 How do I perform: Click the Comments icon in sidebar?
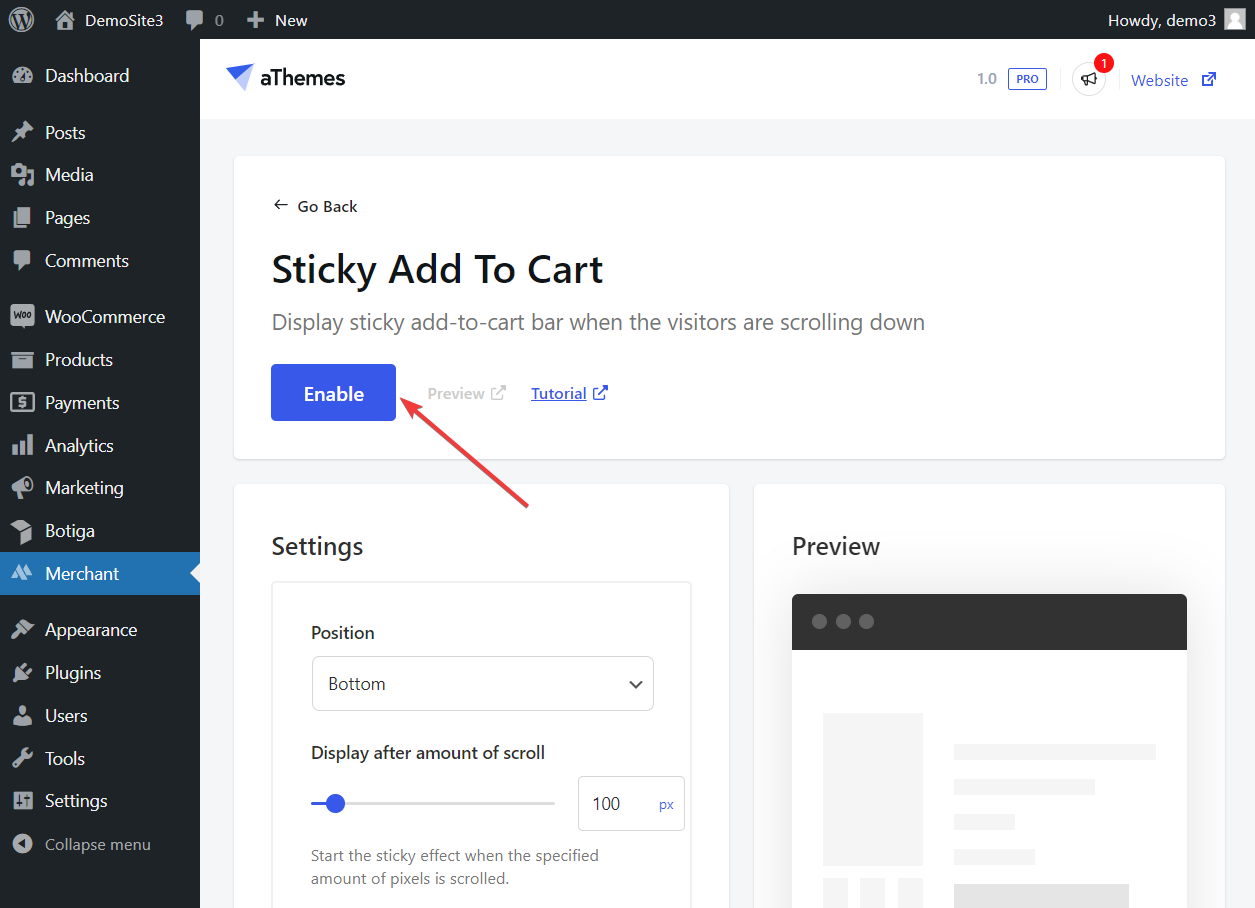tap(22, 261)
